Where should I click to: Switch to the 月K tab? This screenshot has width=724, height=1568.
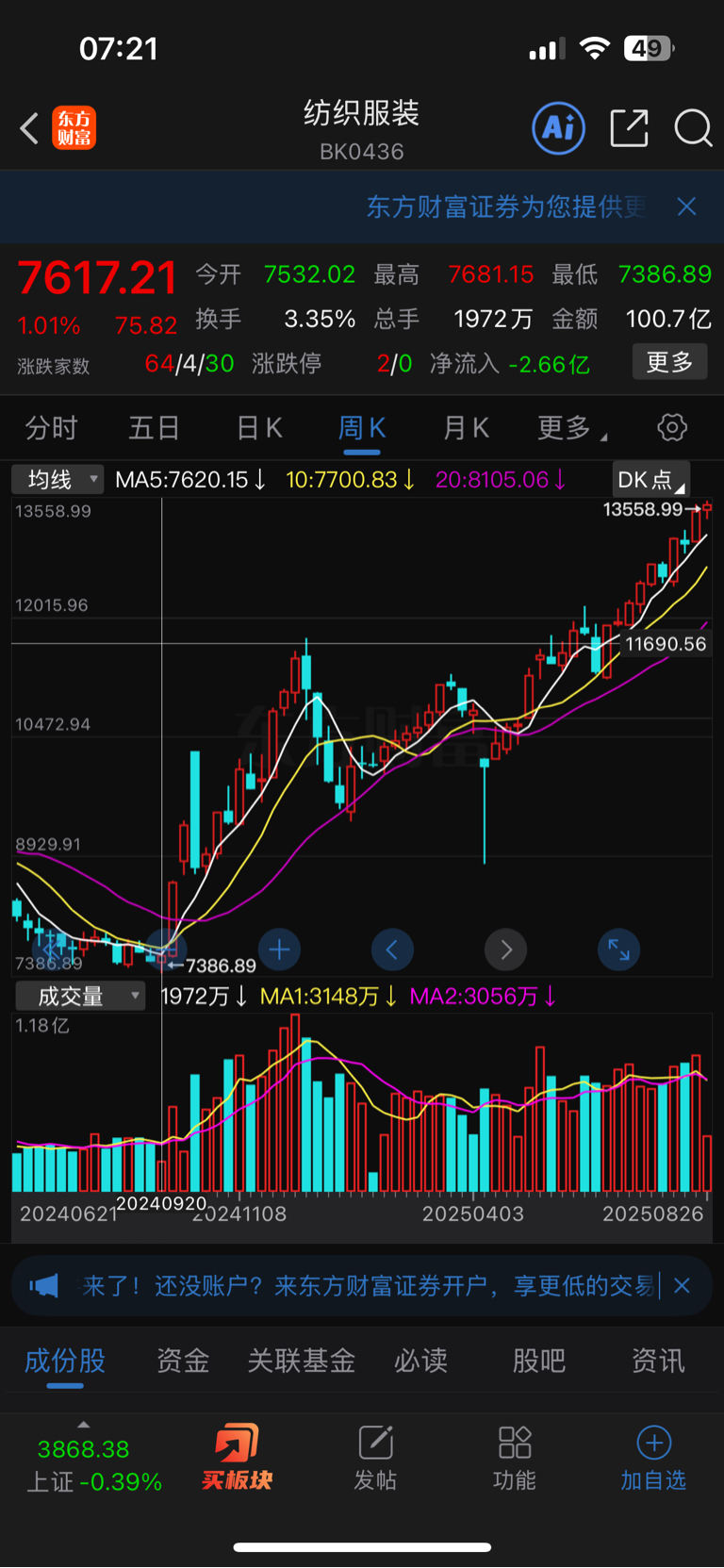466,428
